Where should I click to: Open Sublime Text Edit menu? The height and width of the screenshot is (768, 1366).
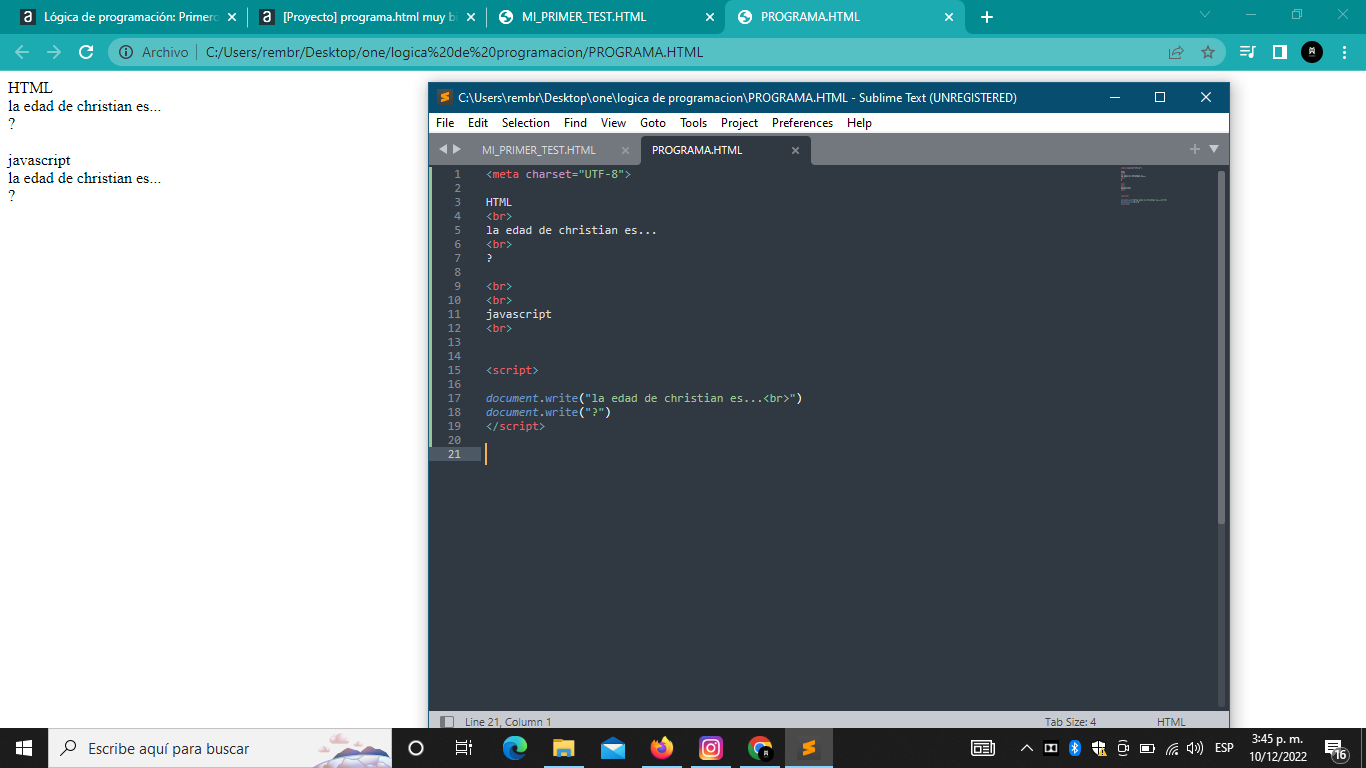pos(478,123)
